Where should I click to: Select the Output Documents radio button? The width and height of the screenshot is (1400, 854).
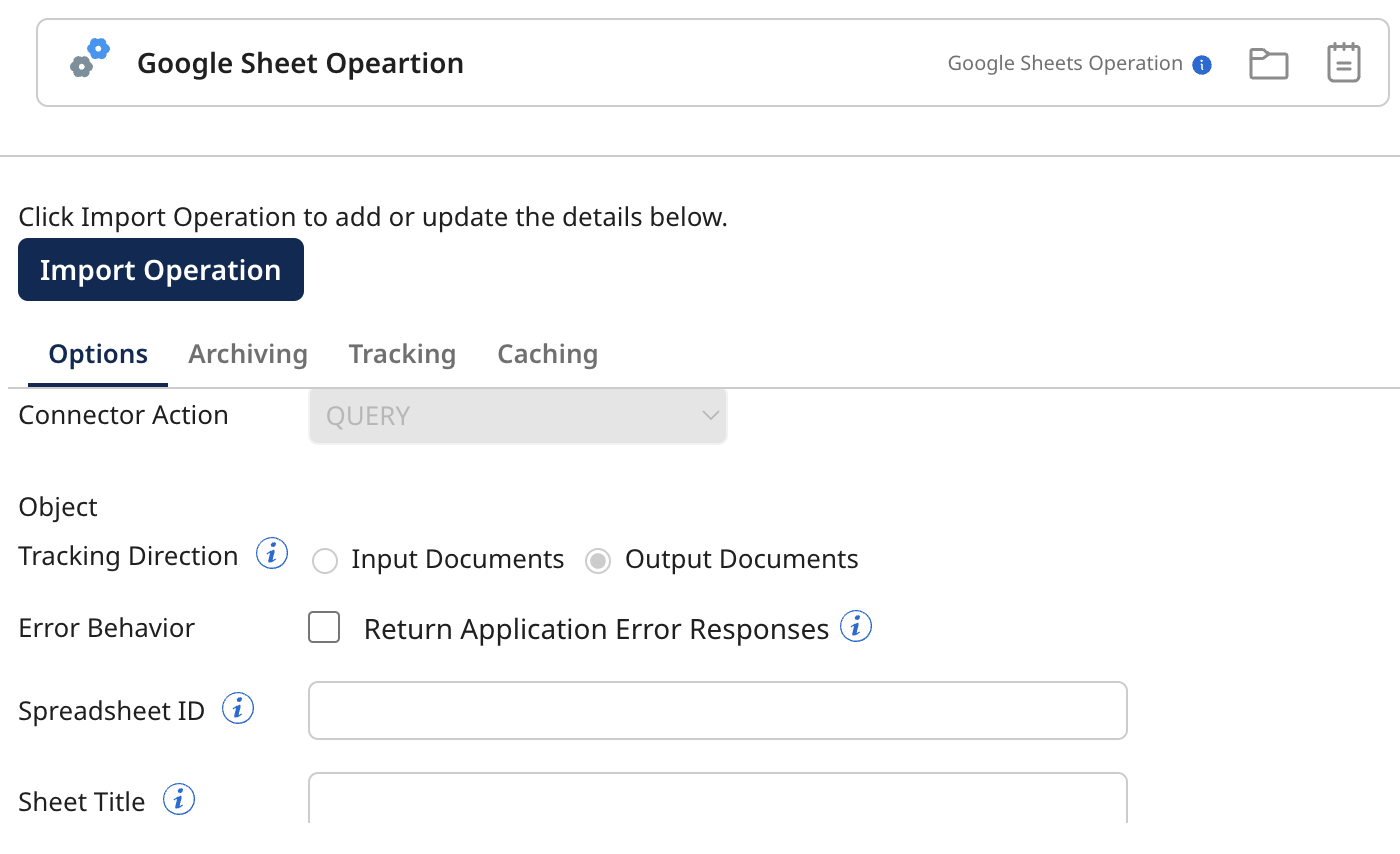point(597,561)
